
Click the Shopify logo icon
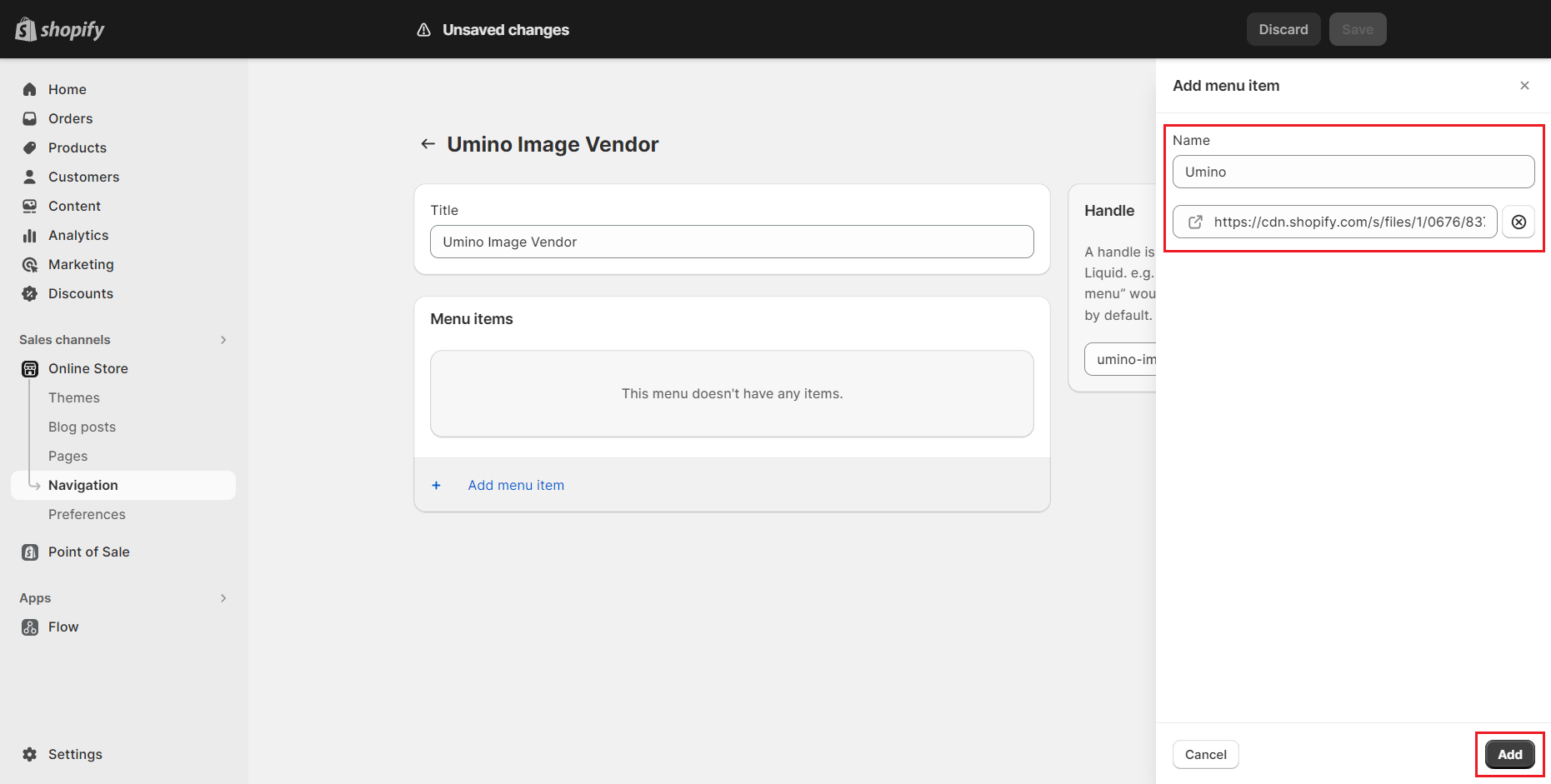[x=26, y=29]
